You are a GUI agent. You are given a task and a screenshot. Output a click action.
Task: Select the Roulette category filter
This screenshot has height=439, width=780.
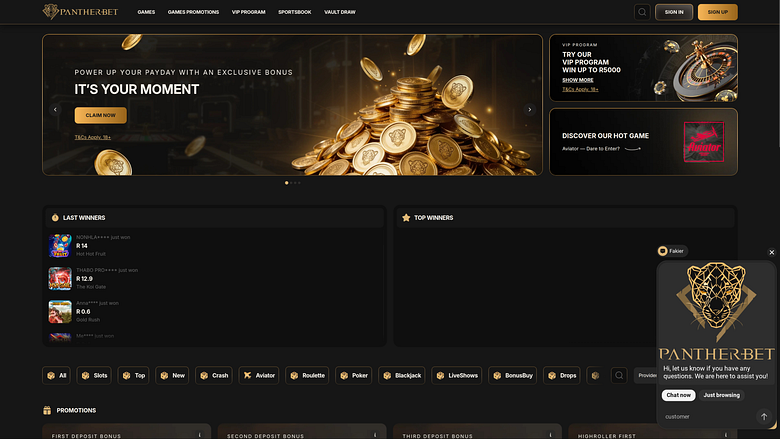tap(307, 375)
